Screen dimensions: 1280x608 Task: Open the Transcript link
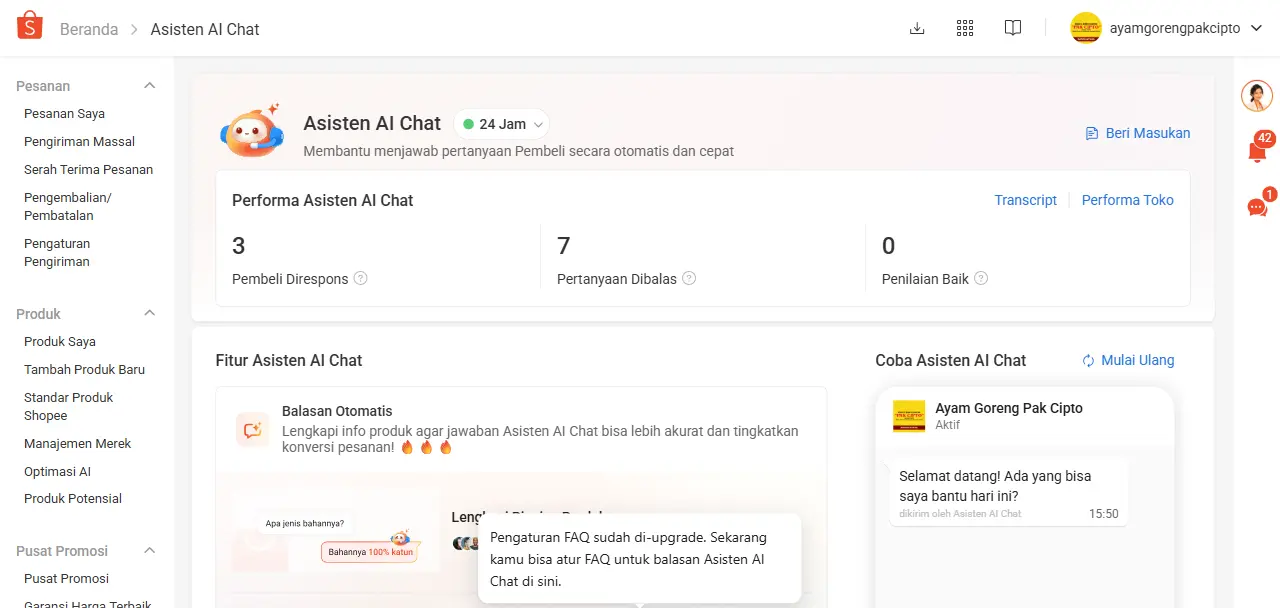point(1025,200)
